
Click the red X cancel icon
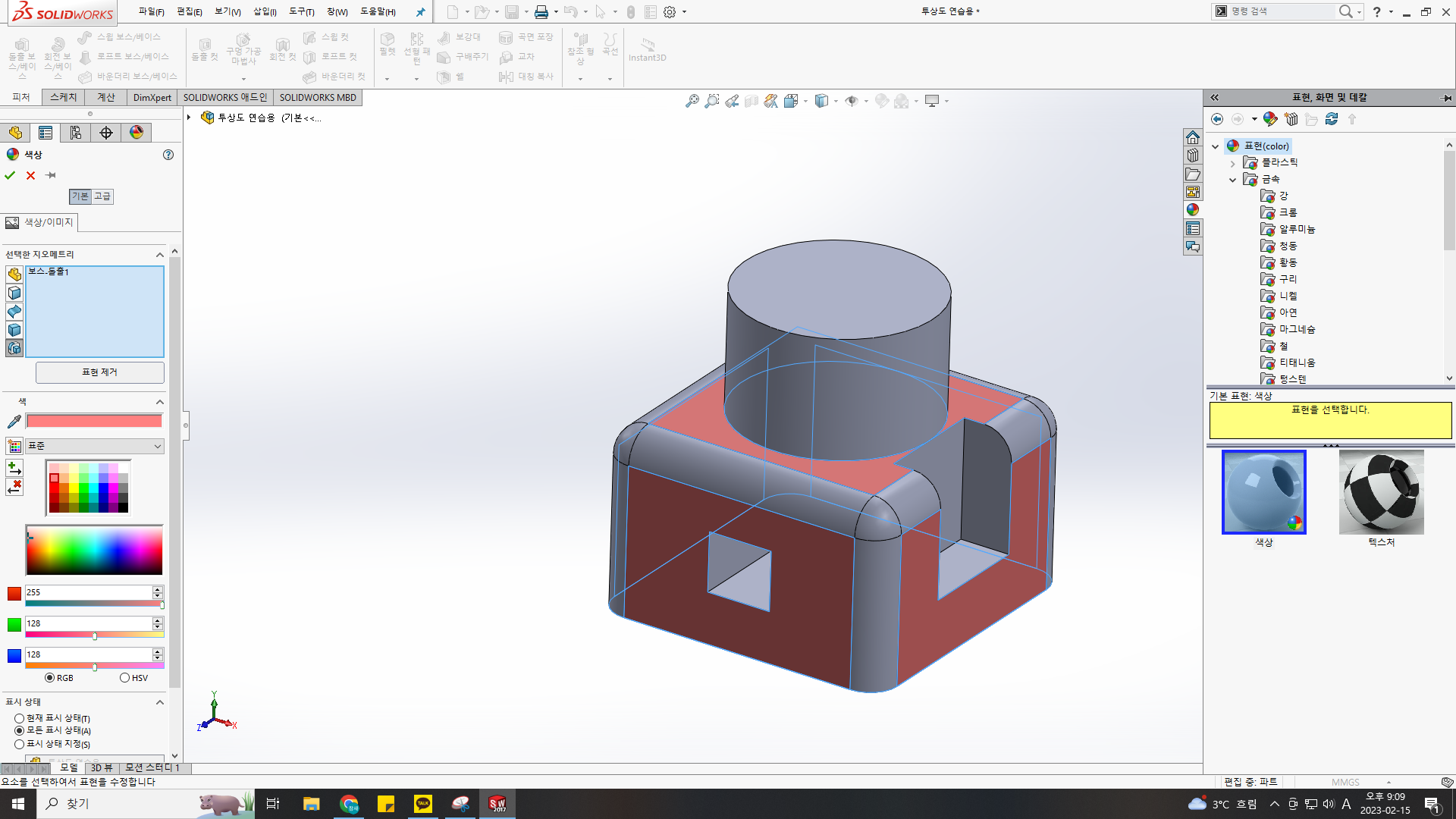click(x=30, y=175)
